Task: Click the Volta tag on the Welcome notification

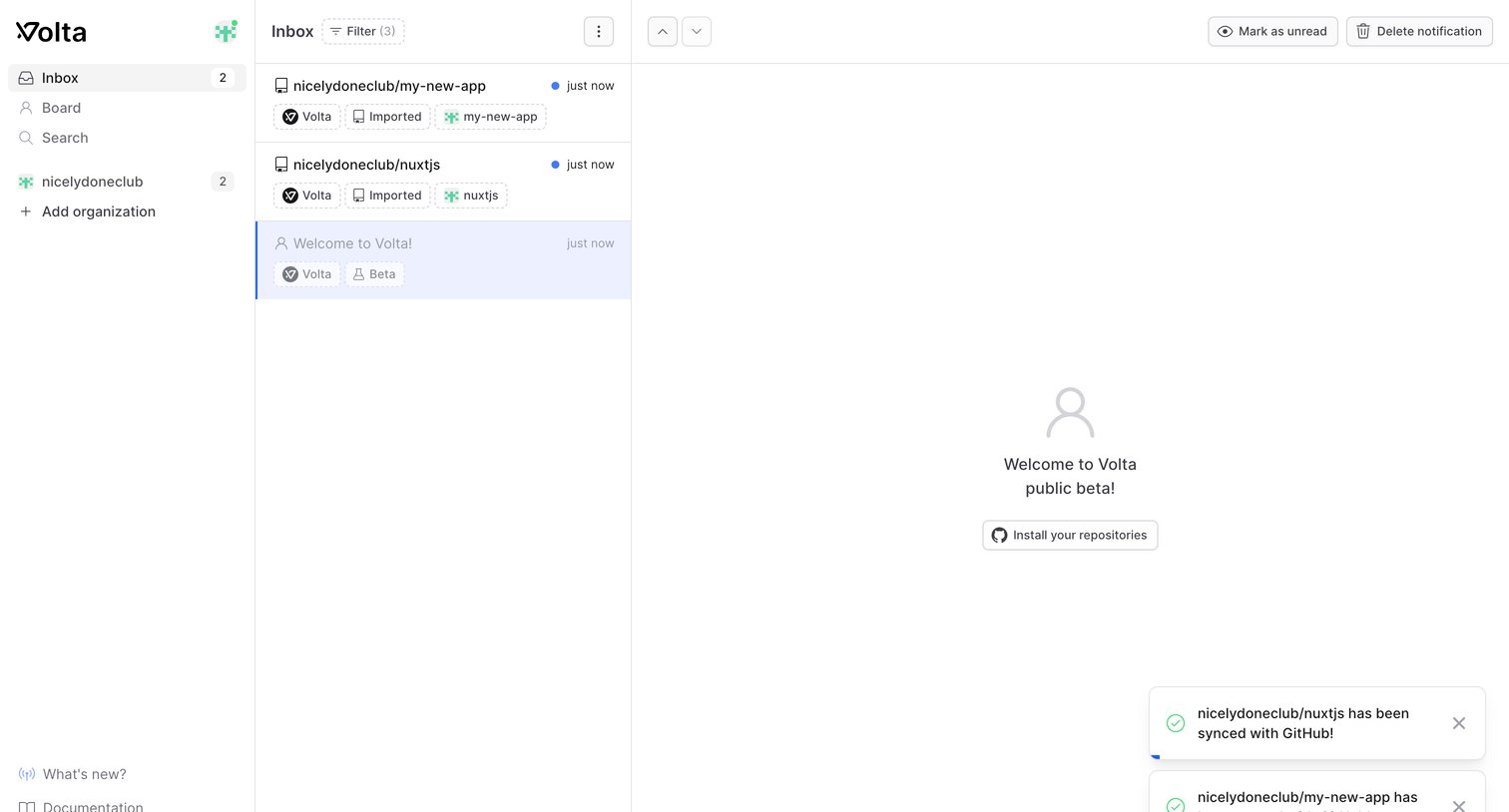Action: point(307,274)
